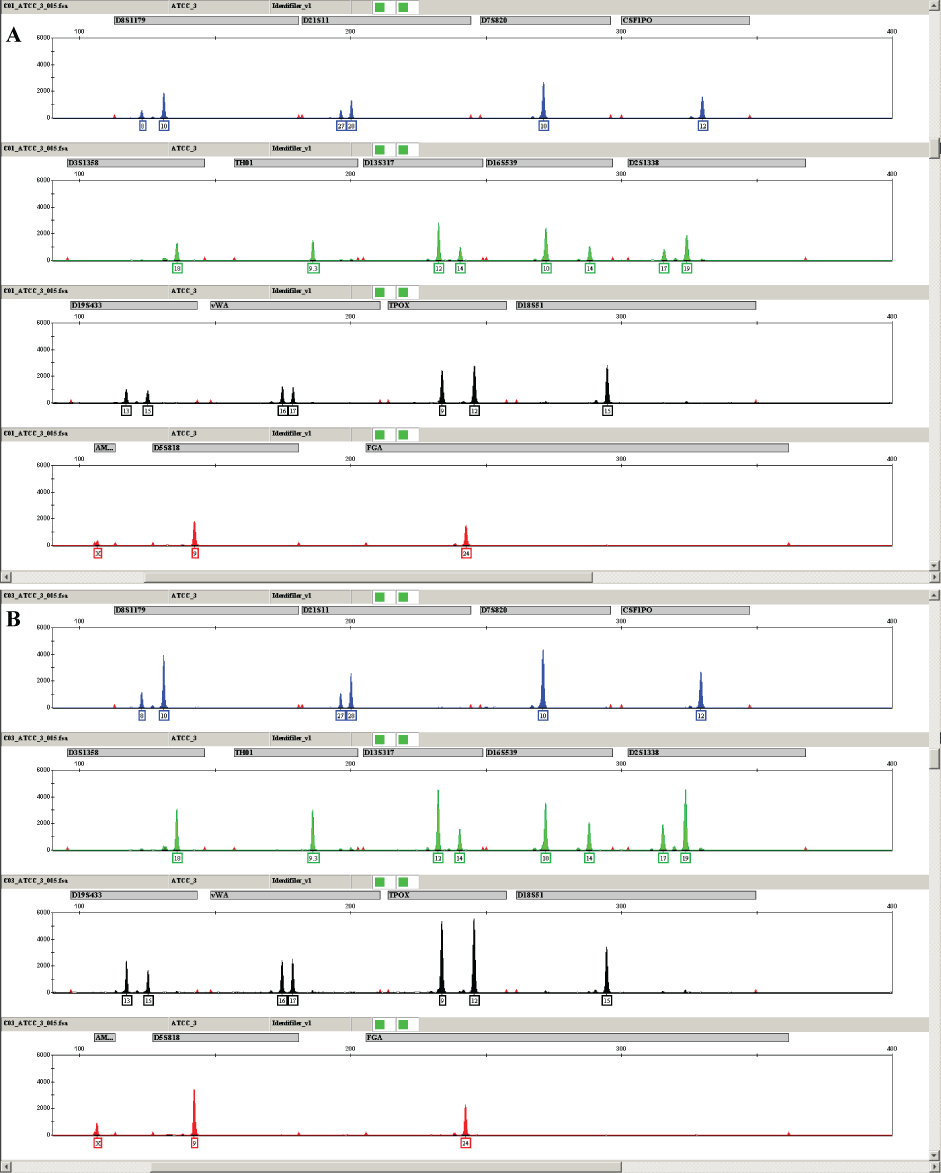
Task: Click second green quality square in C01 D3S1358 header
Action: click(x=404, y=150)
